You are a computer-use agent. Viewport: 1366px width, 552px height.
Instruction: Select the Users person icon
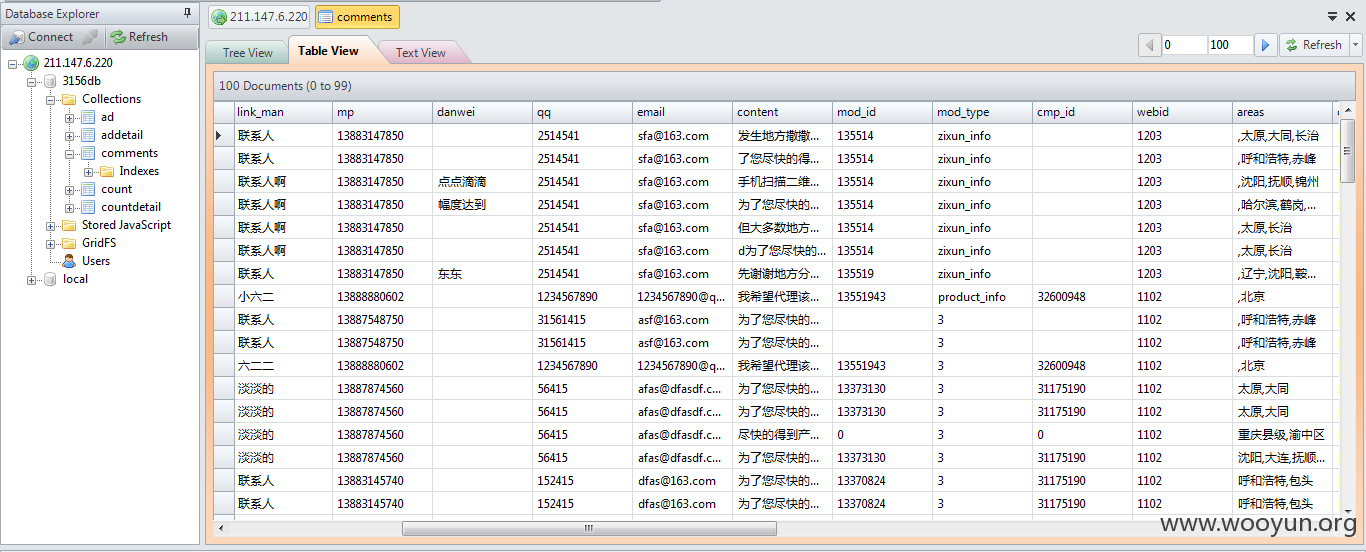pos(69,261)
